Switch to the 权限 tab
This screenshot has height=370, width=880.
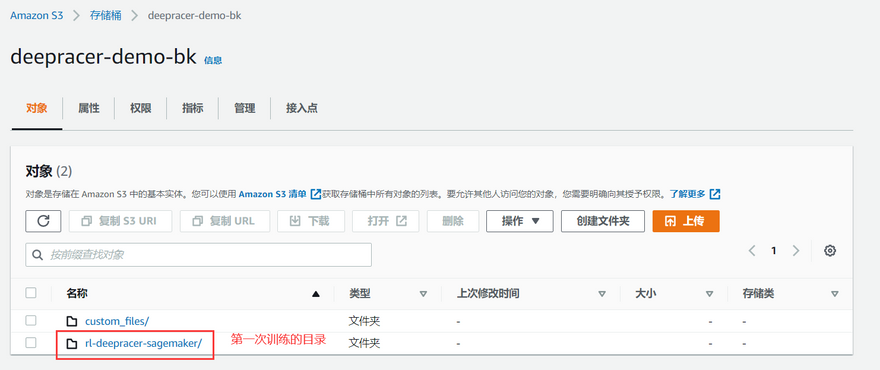click(140, 108)
